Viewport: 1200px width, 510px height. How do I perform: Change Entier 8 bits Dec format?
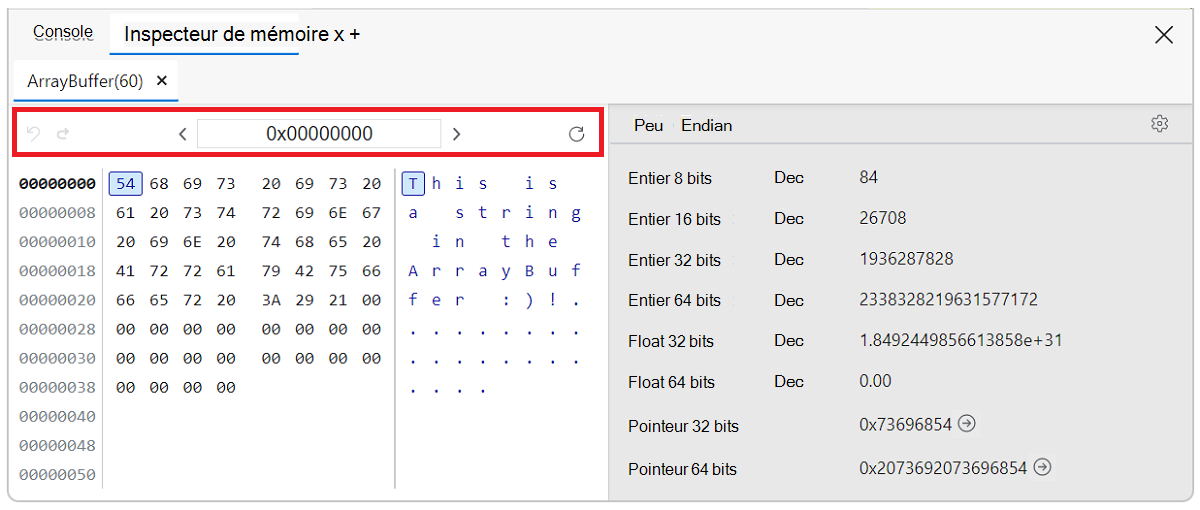pyautogui.click(x=789, y=178)
